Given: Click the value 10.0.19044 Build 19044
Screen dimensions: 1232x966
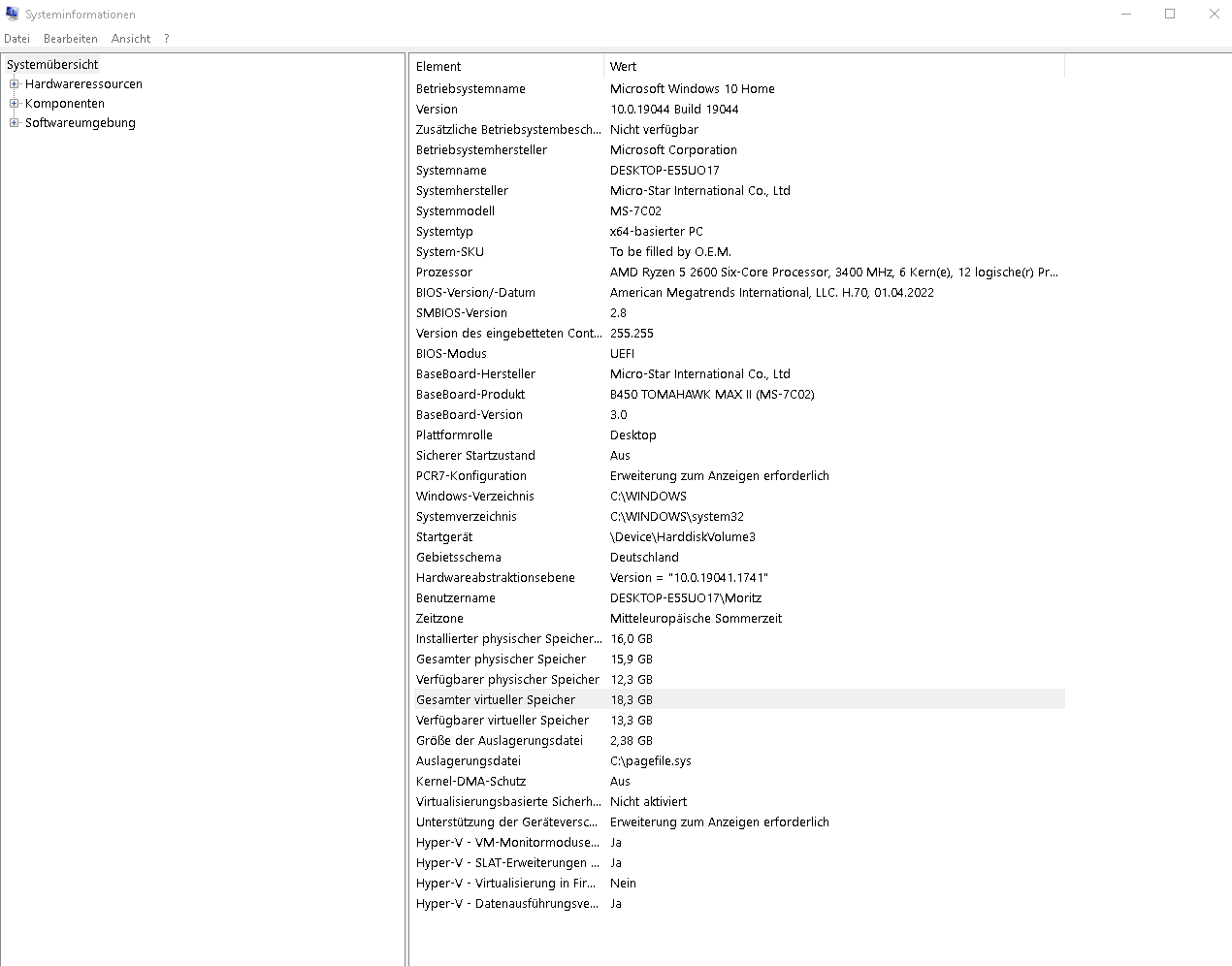Looking at the screenshot, I should click(x=674, y=110).
